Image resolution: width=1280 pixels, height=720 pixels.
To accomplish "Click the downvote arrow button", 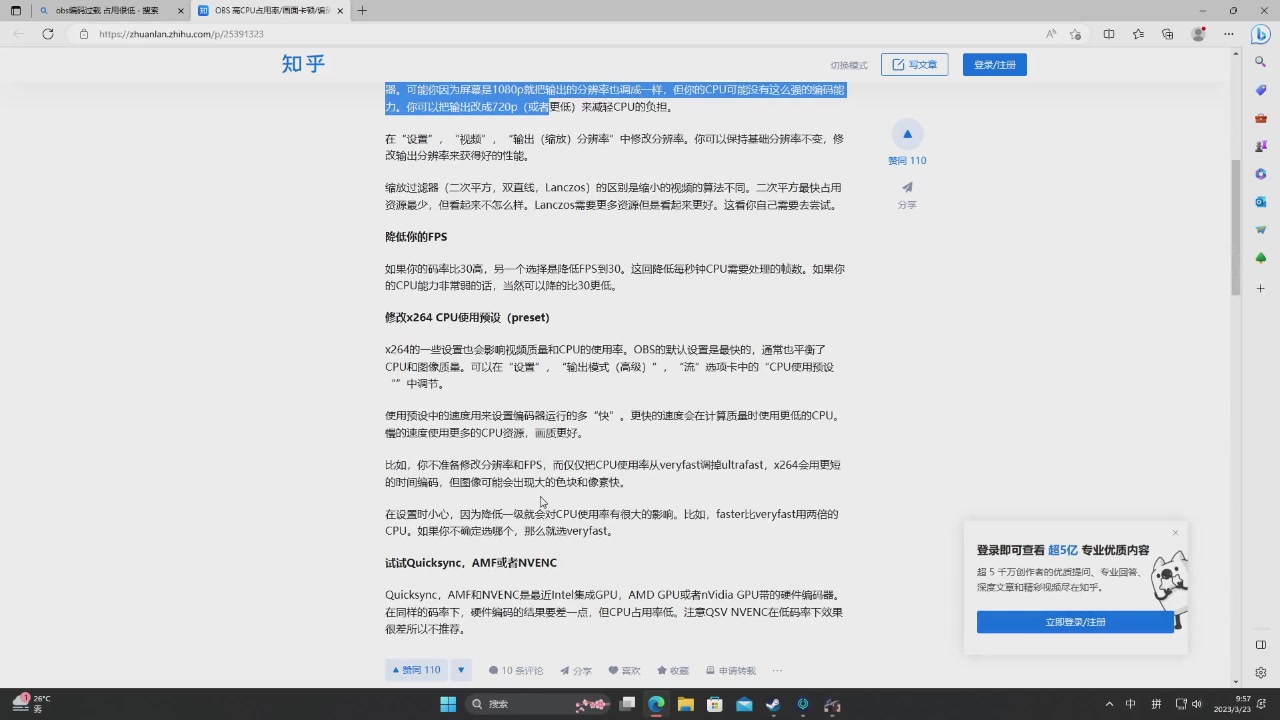I will tap(461, 670).
